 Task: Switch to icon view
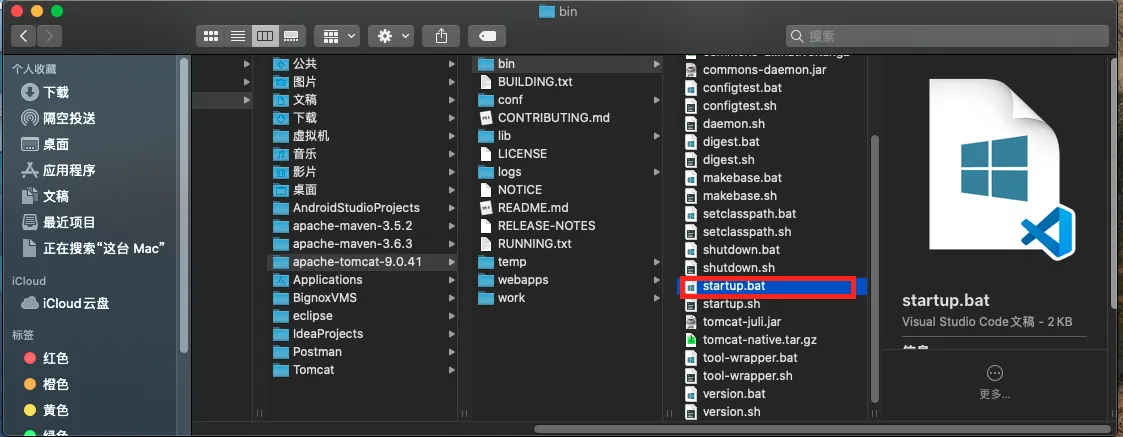click(x=211, y=36)
